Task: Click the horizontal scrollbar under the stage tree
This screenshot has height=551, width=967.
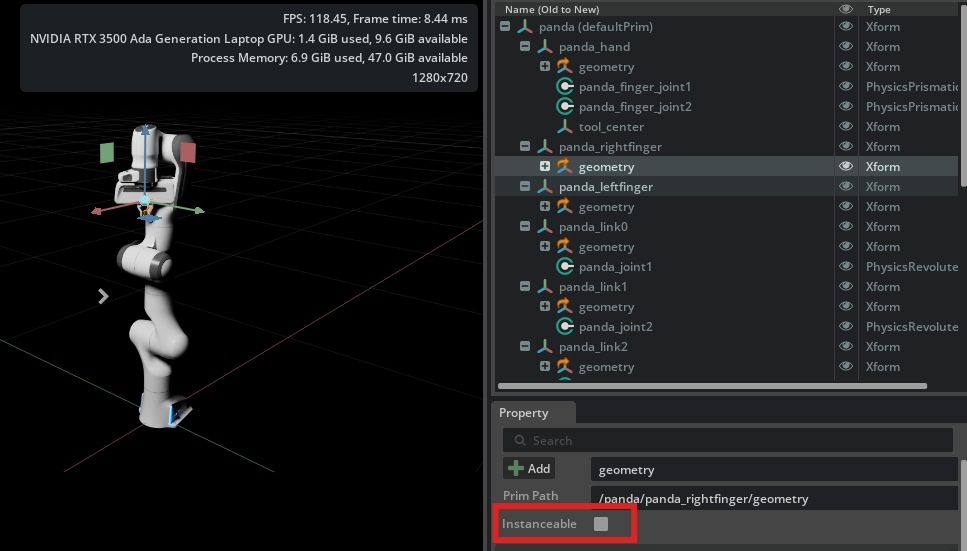Action: [712, 386]
